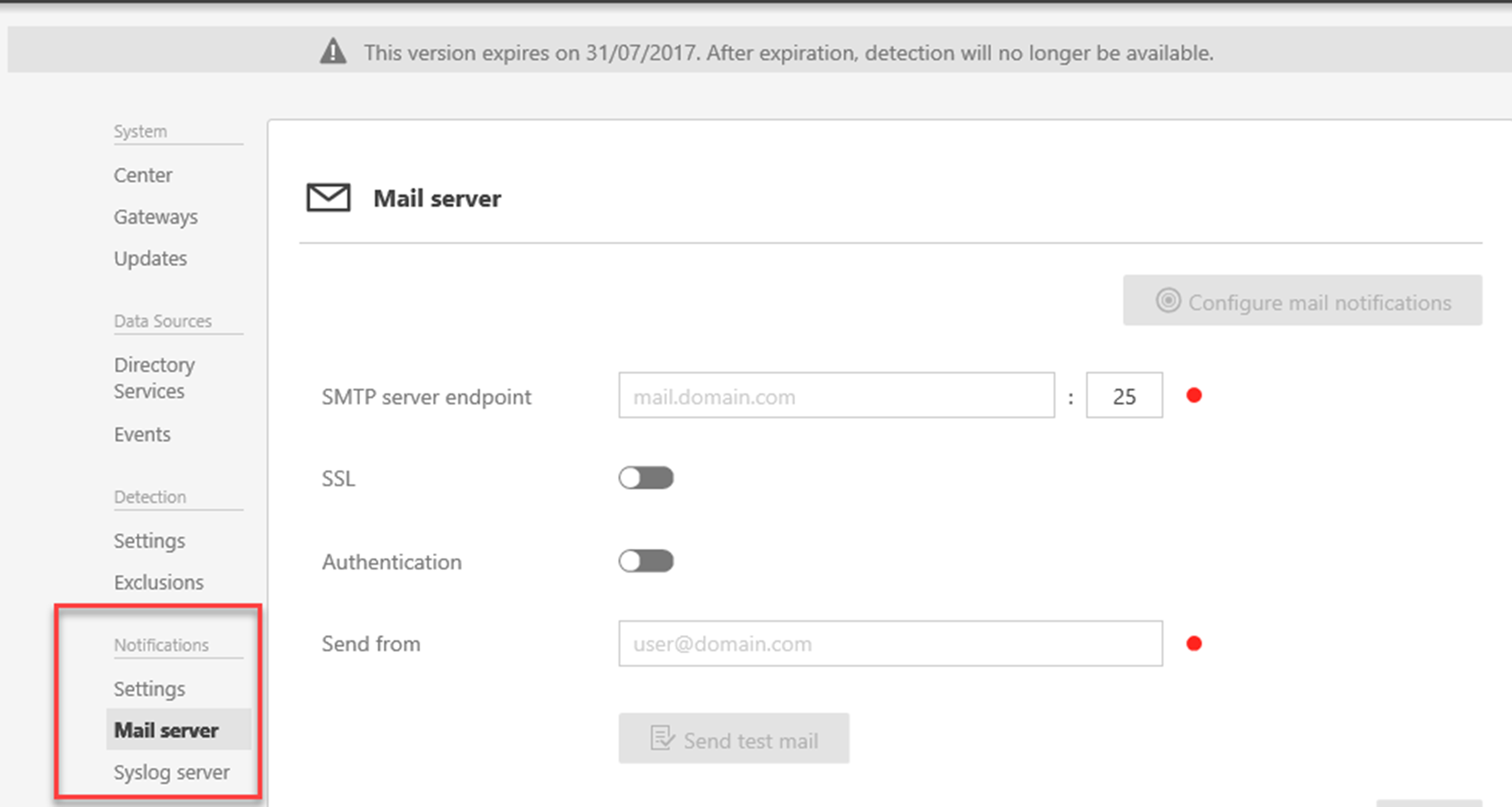The image size is (1512, 807).
Task: Click the SSL label
Action: [338, 479]
